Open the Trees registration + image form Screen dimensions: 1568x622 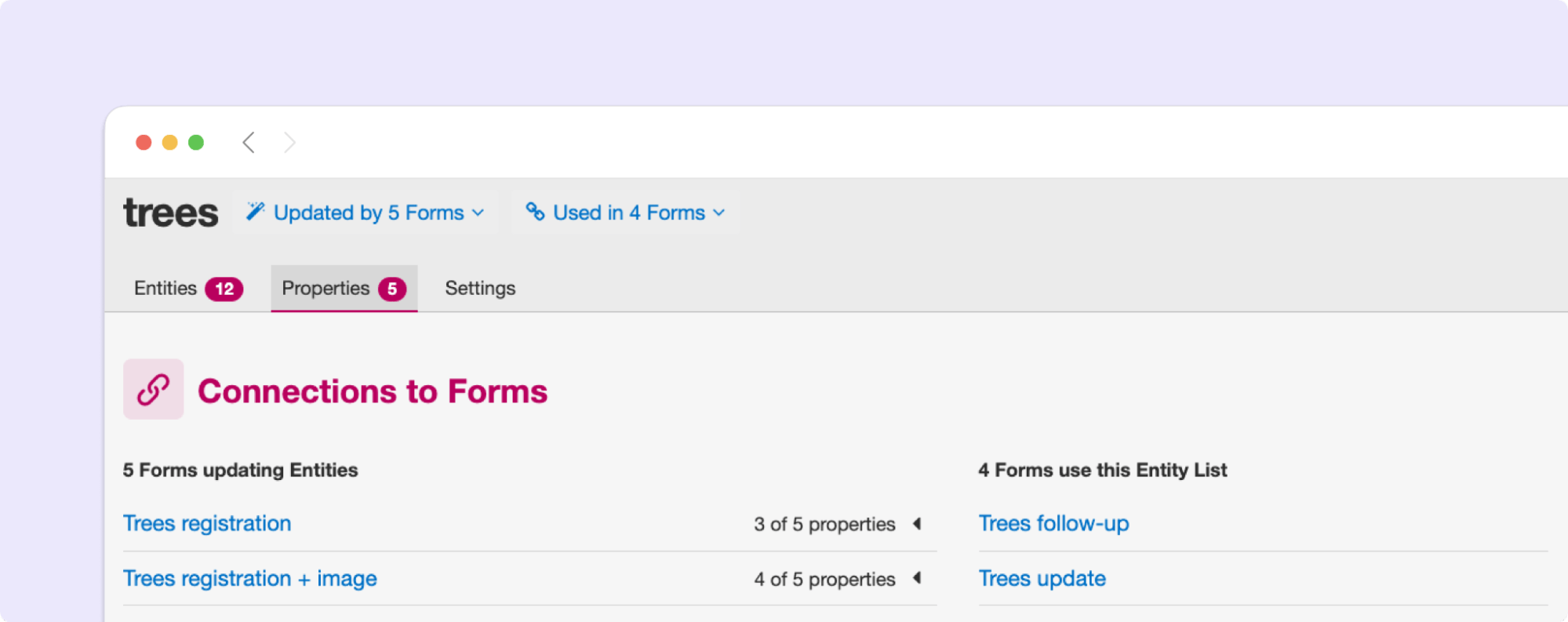point(249,578)
